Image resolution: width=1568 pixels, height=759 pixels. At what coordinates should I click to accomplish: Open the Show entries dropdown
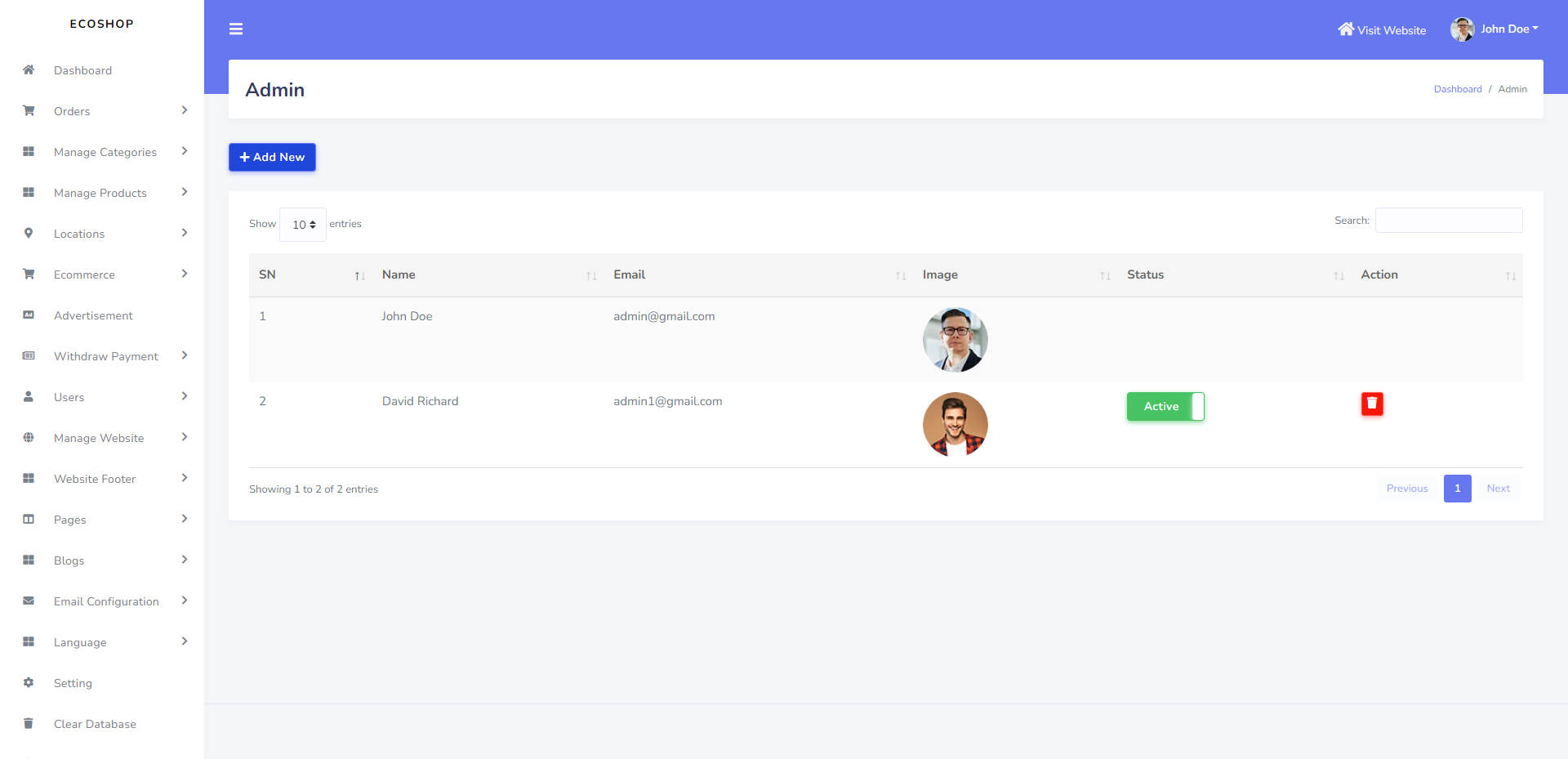coord(302,224)
